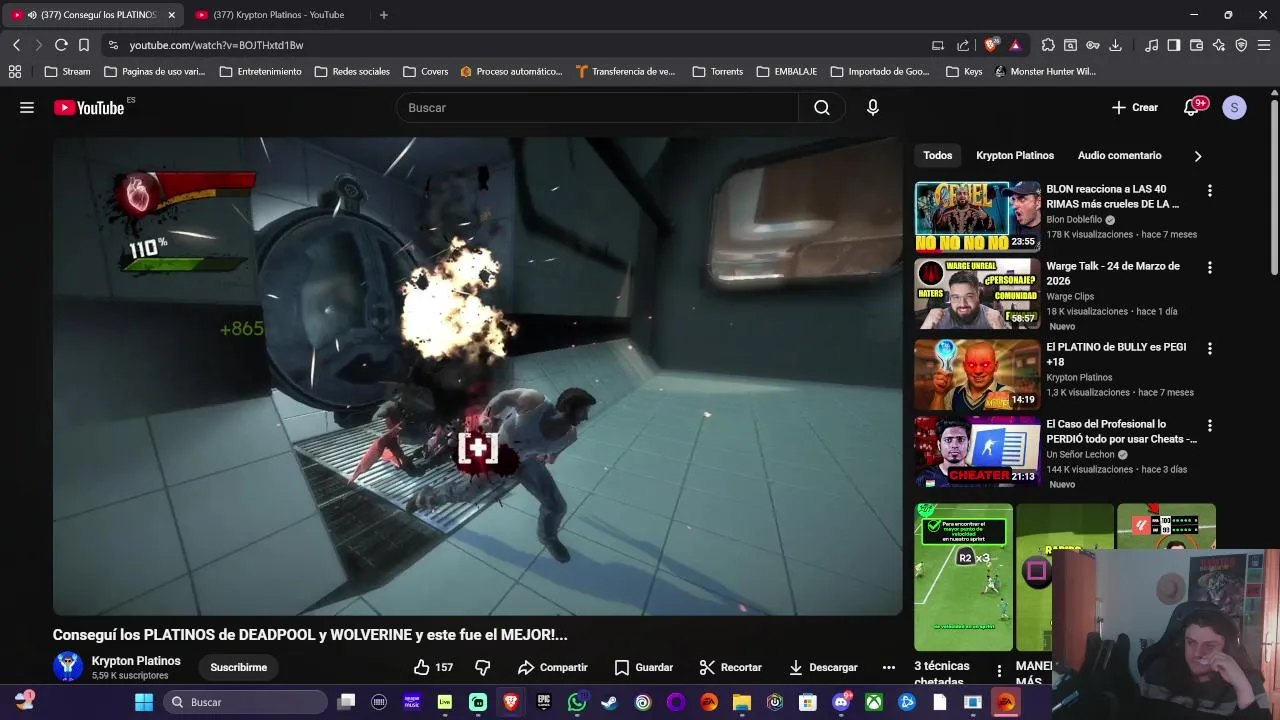Open the account avatar menu
The height and width of the screenshot is (720, 1280).
[x=1234, y=108]
